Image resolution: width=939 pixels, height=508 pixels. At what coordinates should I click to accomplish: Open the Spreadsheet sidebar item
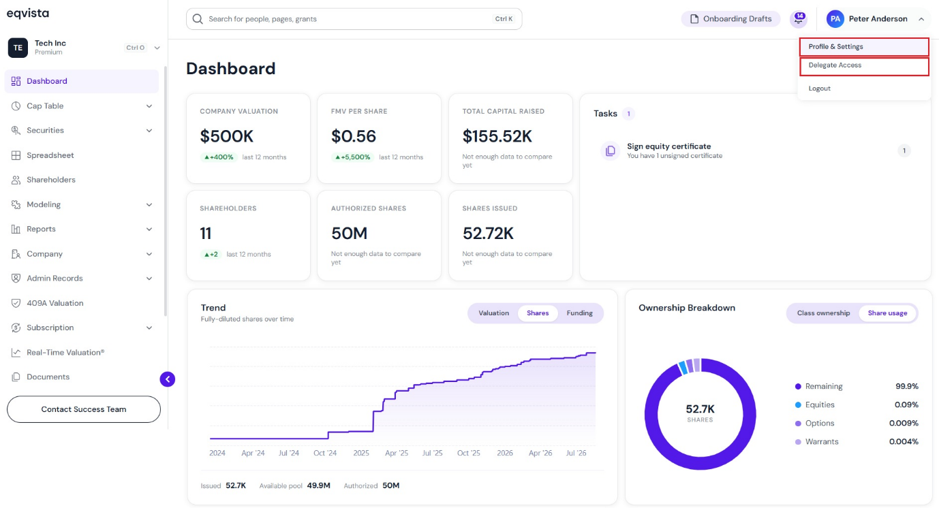81,155
